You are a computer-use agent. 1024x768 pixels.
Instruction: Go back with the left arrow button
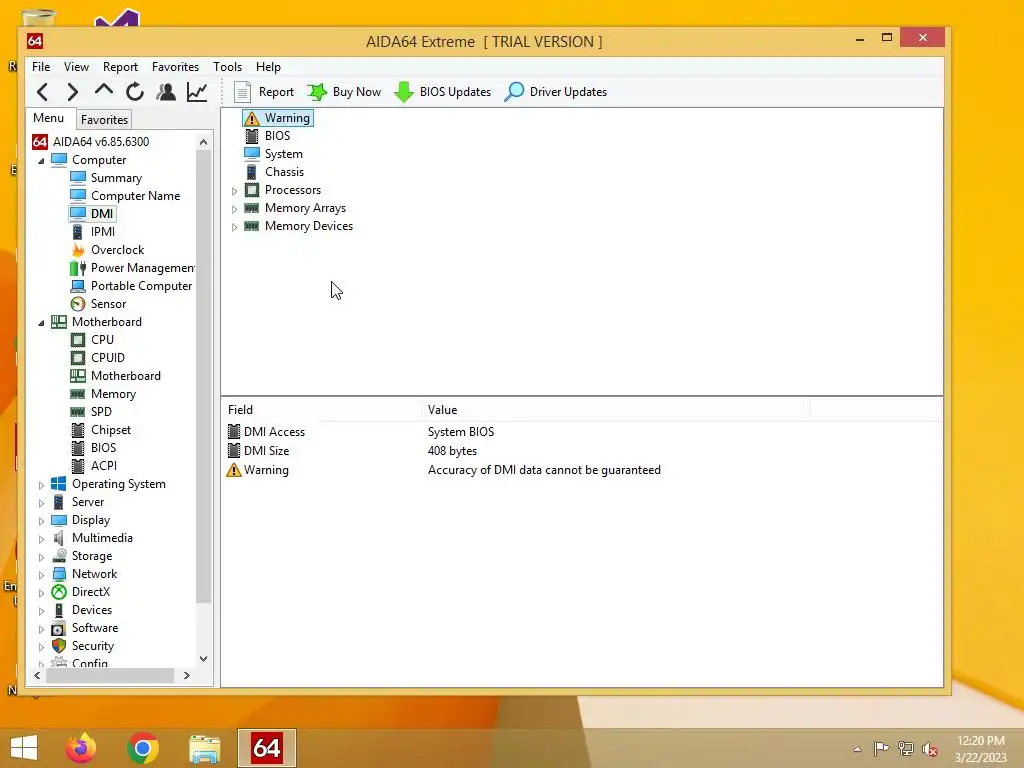coord(42,92)
